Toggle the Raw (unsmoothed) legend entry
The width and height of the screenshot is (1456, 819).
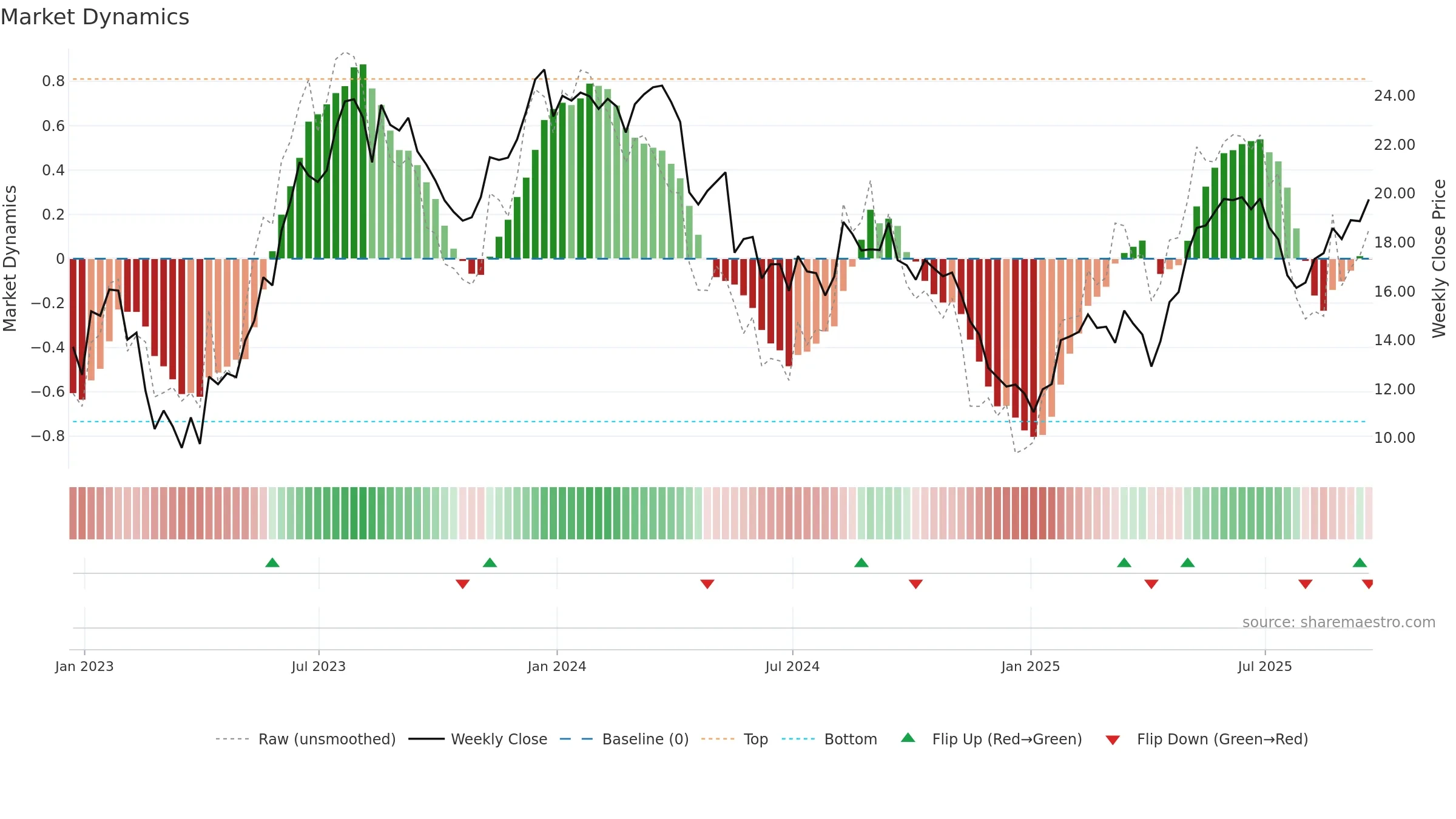click(x=305, y=739)
